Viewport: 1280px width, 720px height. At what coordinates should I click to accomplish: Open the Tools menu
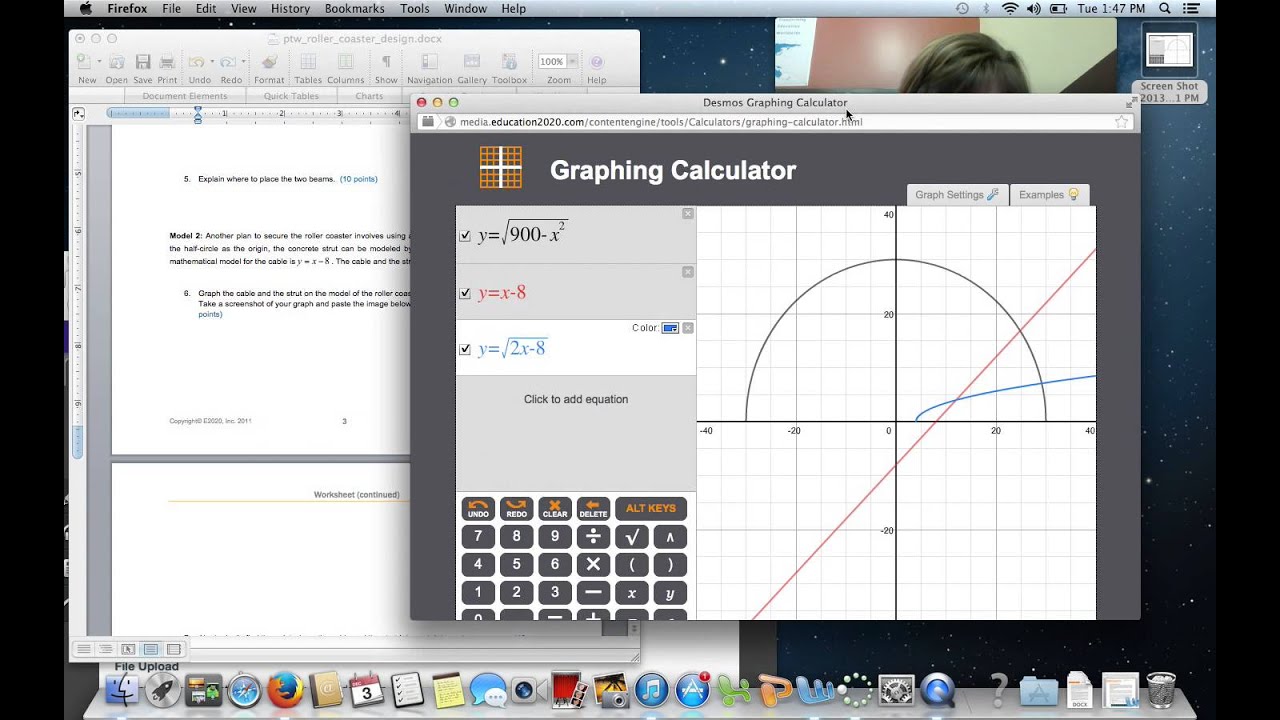point(414,8)
